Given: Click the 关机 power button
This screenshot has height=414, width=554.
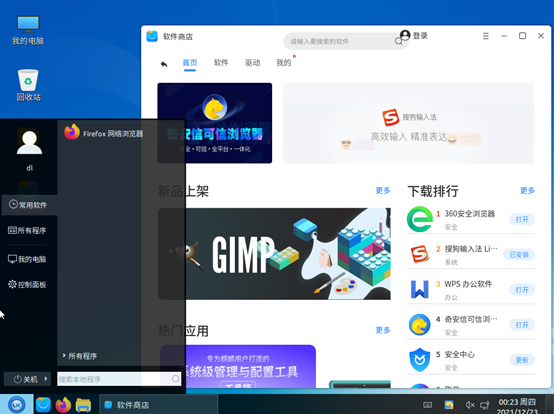Looking at the screenshot, I should [x=26, y=379].
